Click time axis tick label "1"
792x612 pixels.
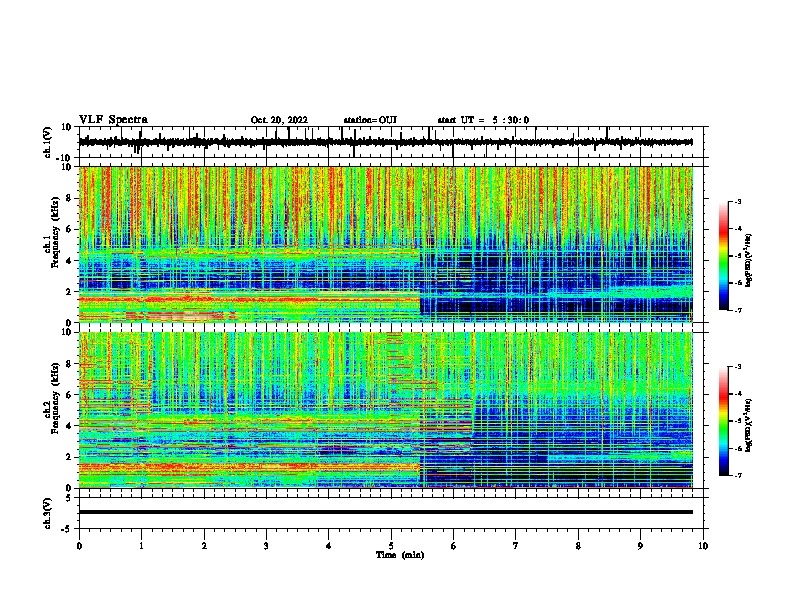(141, 546)
